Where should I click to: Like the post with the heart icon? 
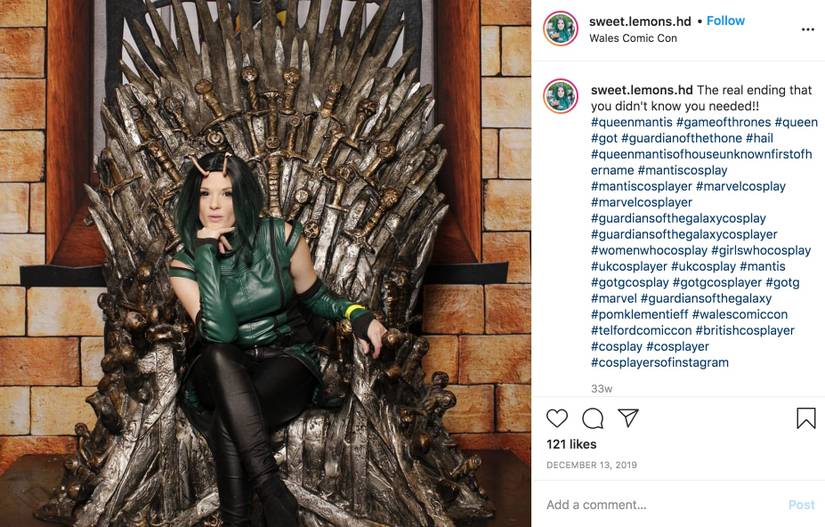pos(557,419)
